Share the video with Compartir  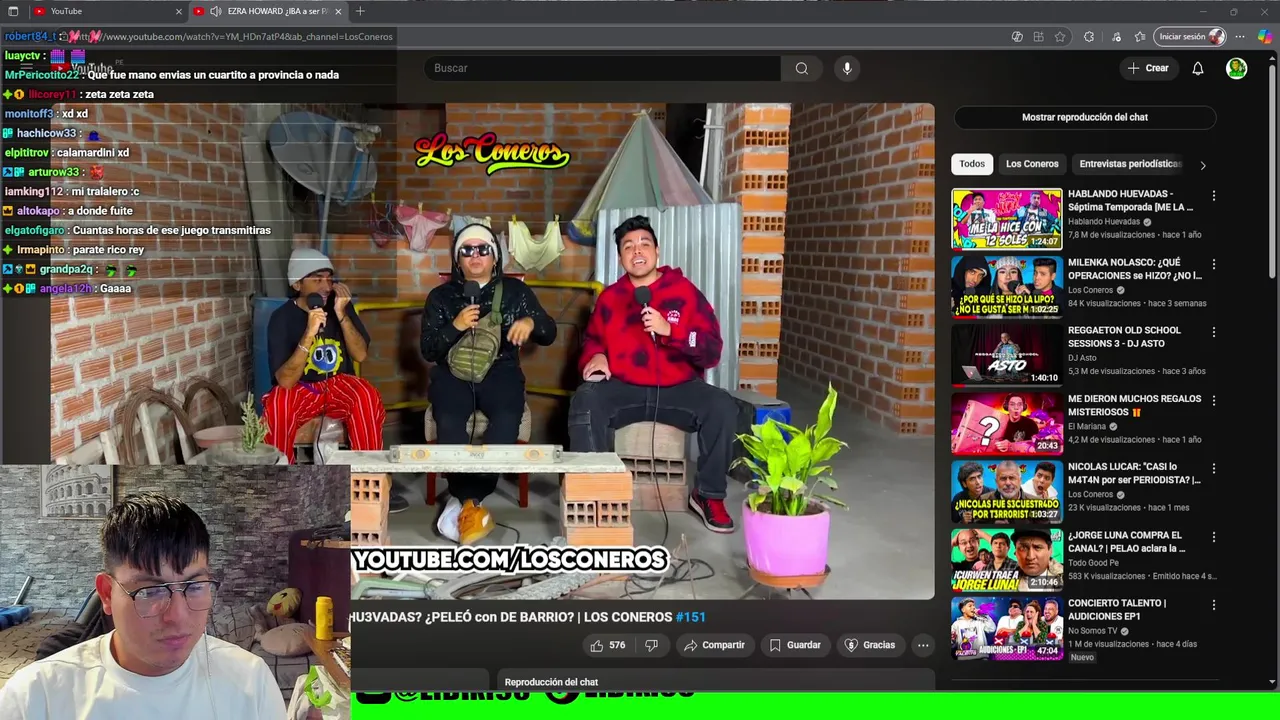click(714, 645)
